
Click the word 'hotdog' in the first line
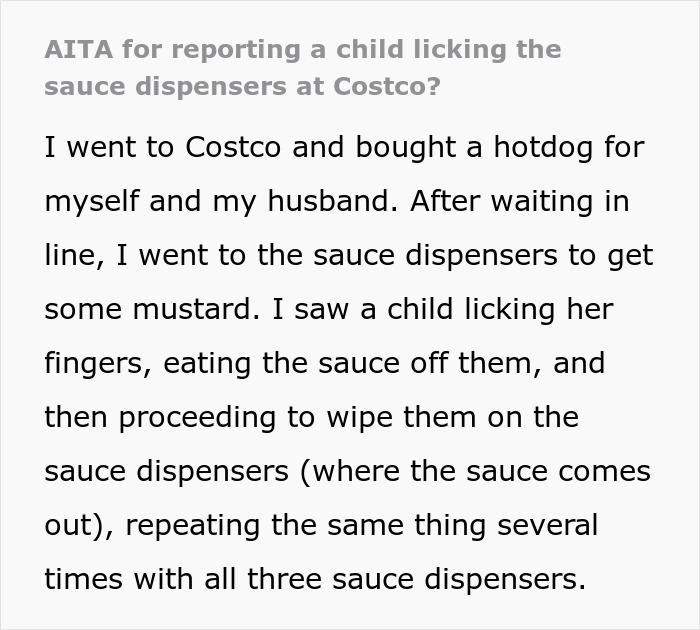[x=543, y=148]
